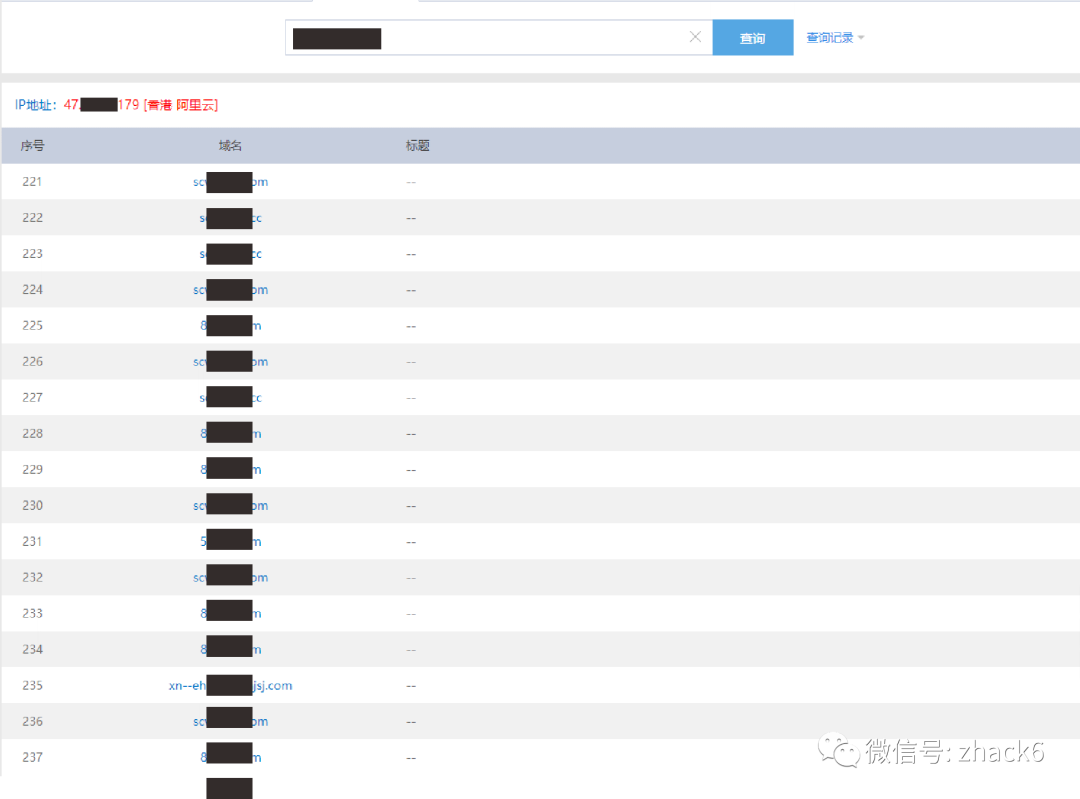Open the domain link in row 234
This screenshot has height=799, width=1080.
[230, 650]
